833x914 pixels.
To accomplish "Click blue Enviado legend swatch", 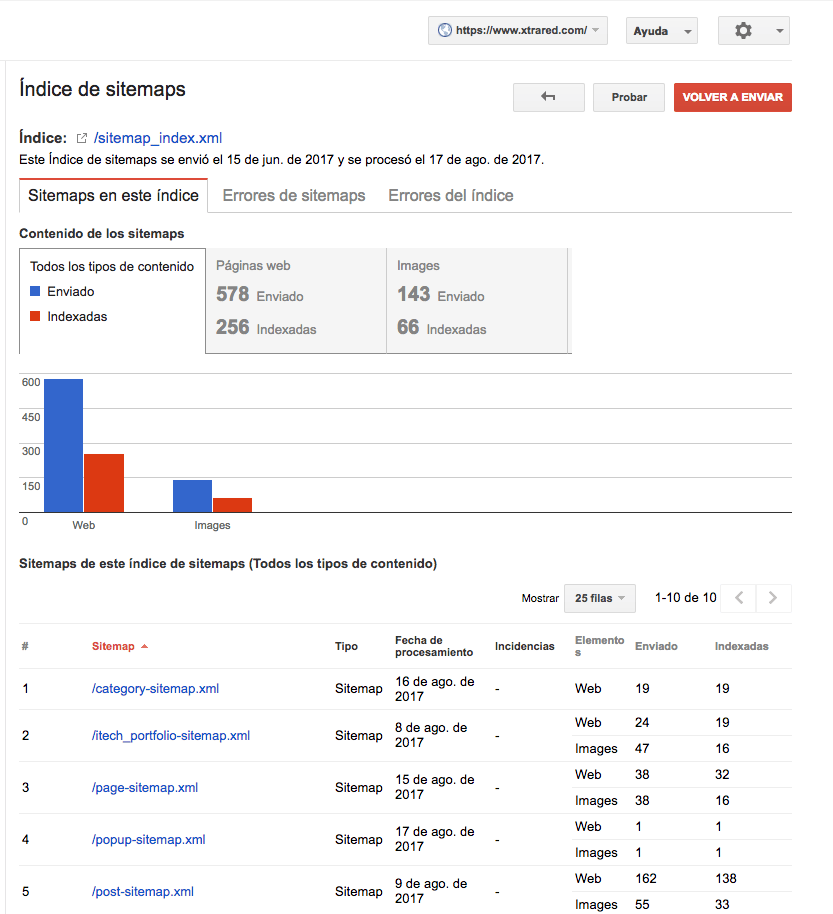I will click(35, 291).
